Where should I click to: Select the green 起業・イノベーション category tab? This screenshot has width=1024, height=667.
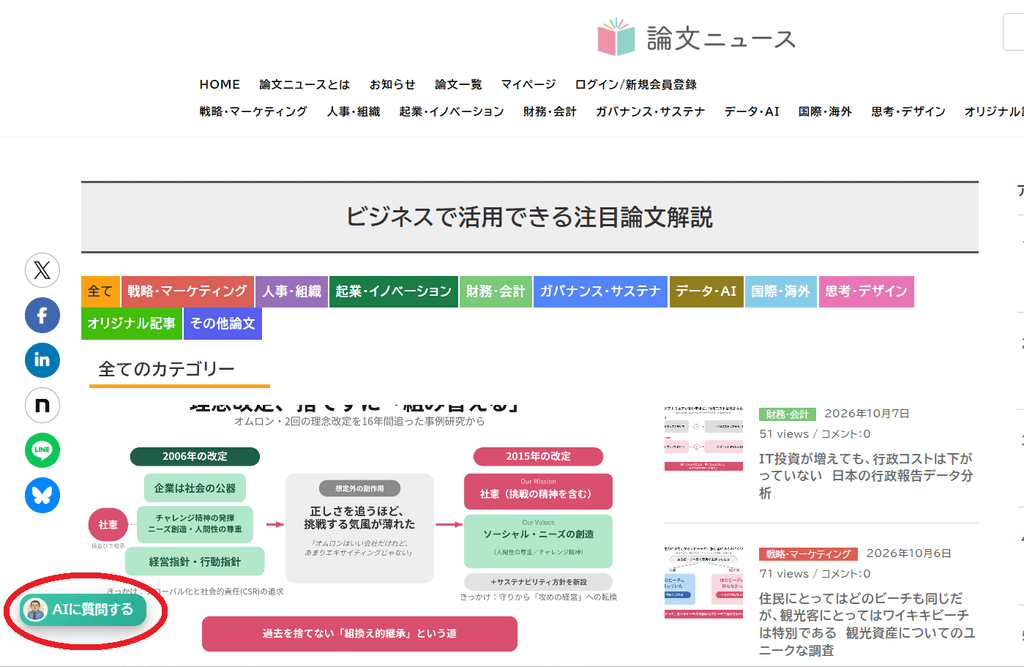pos(393,291)
